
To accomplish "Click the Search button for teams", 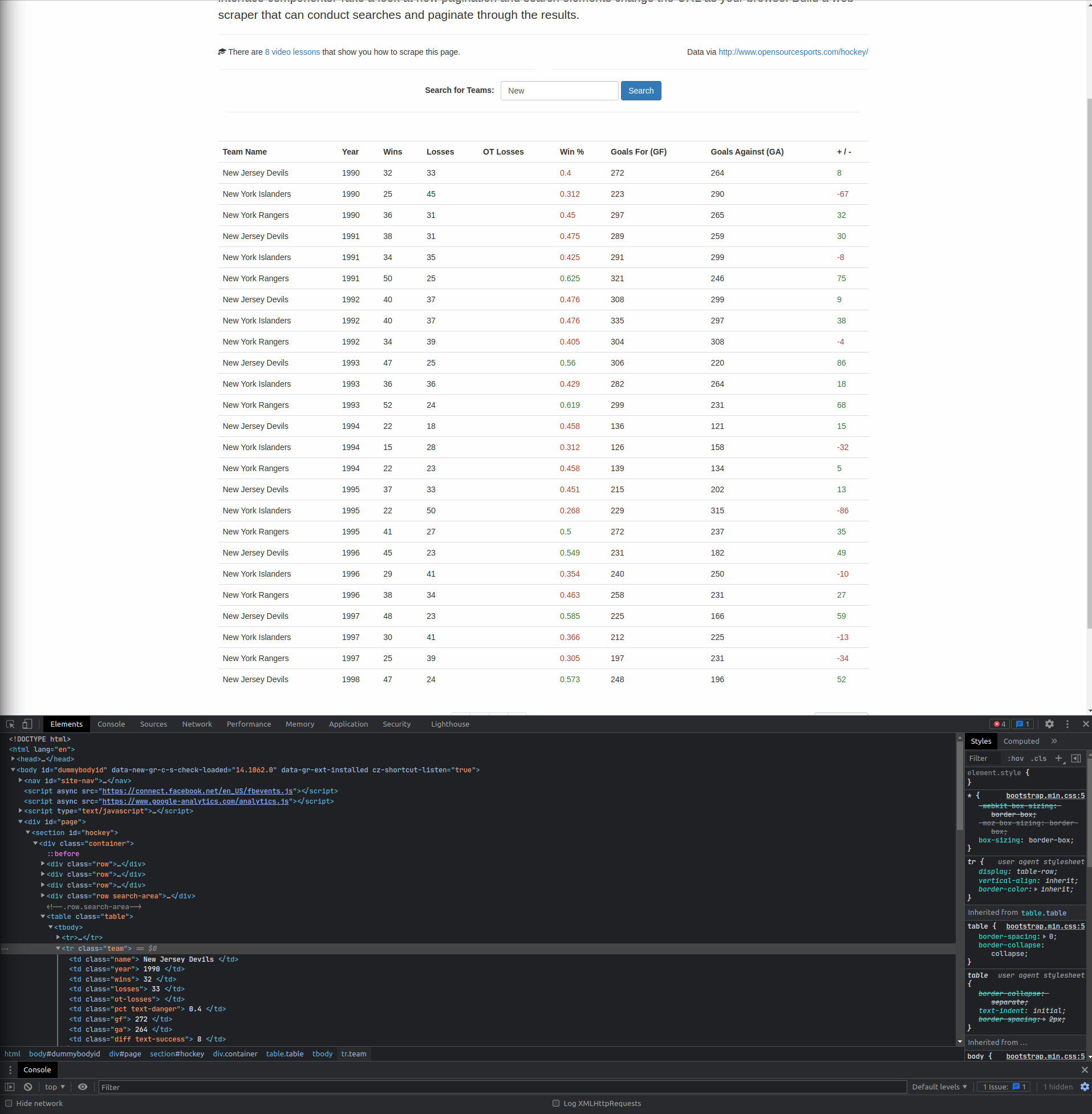I will 640,91.
